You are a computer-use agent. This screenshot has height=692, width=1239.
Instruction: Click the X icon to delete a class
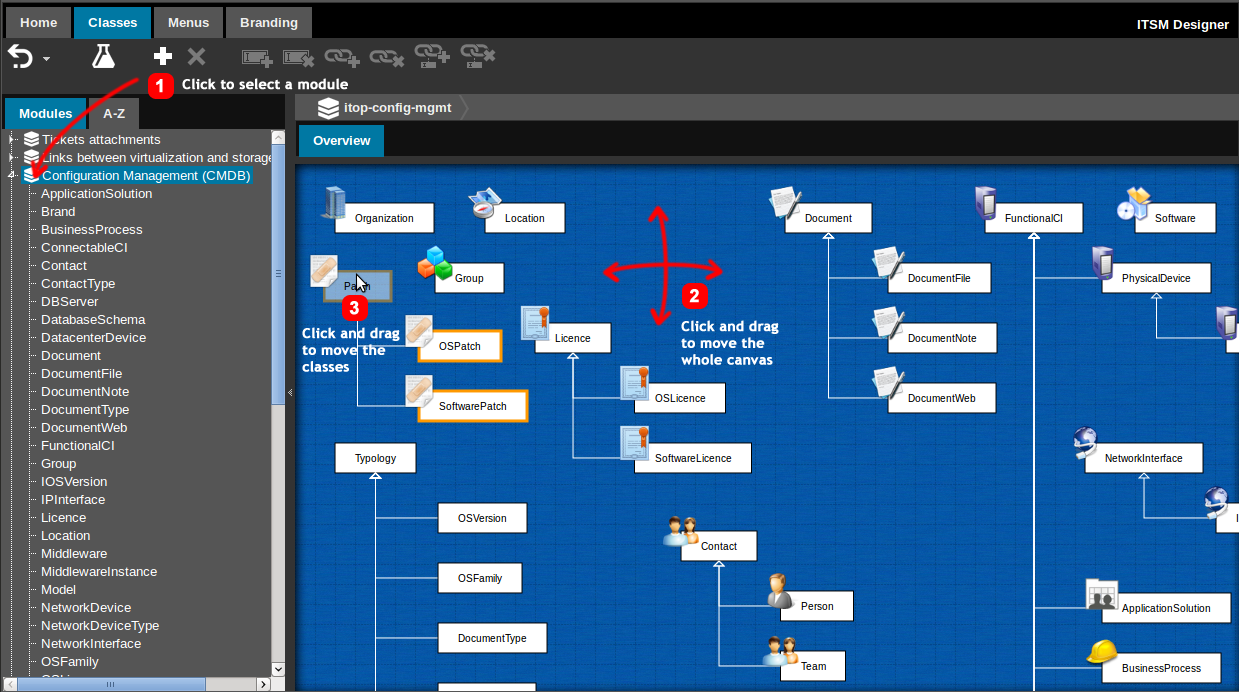[x=194, y=56]
